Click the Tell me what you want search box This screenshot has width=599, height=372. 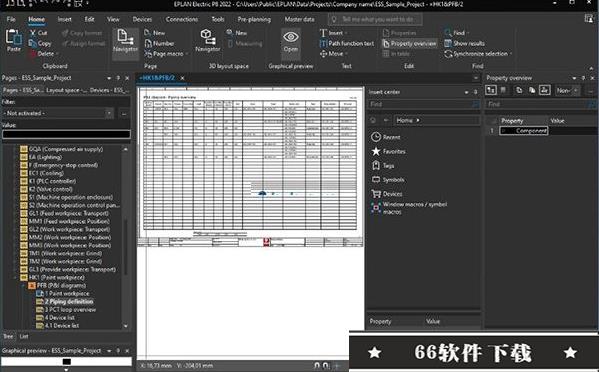click(x=375, y=19)
